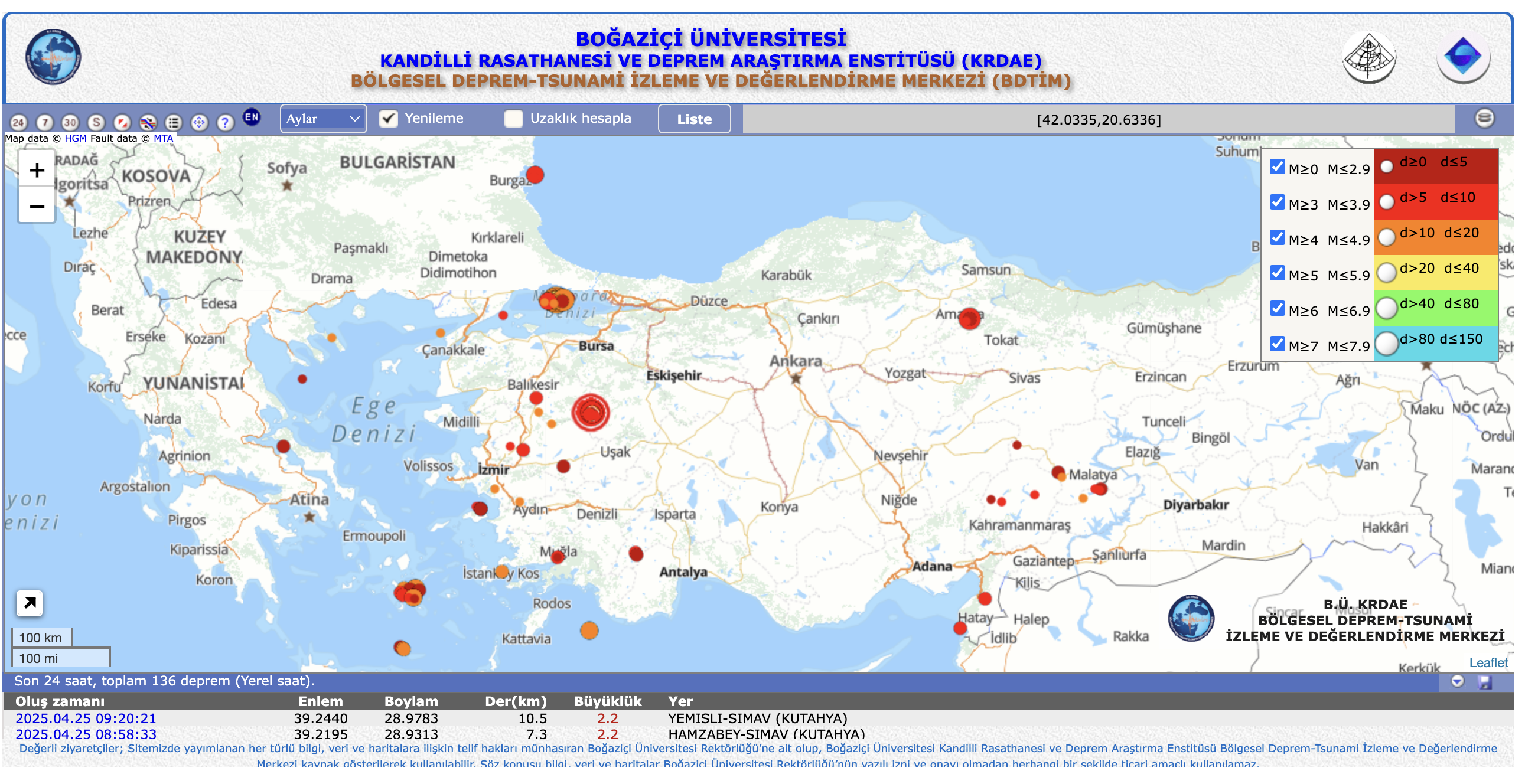The image size is (1525, 784).
Task: Click HAMZABEY-SIMAV (KUTAHYA) location text
Action: (767, 734)
